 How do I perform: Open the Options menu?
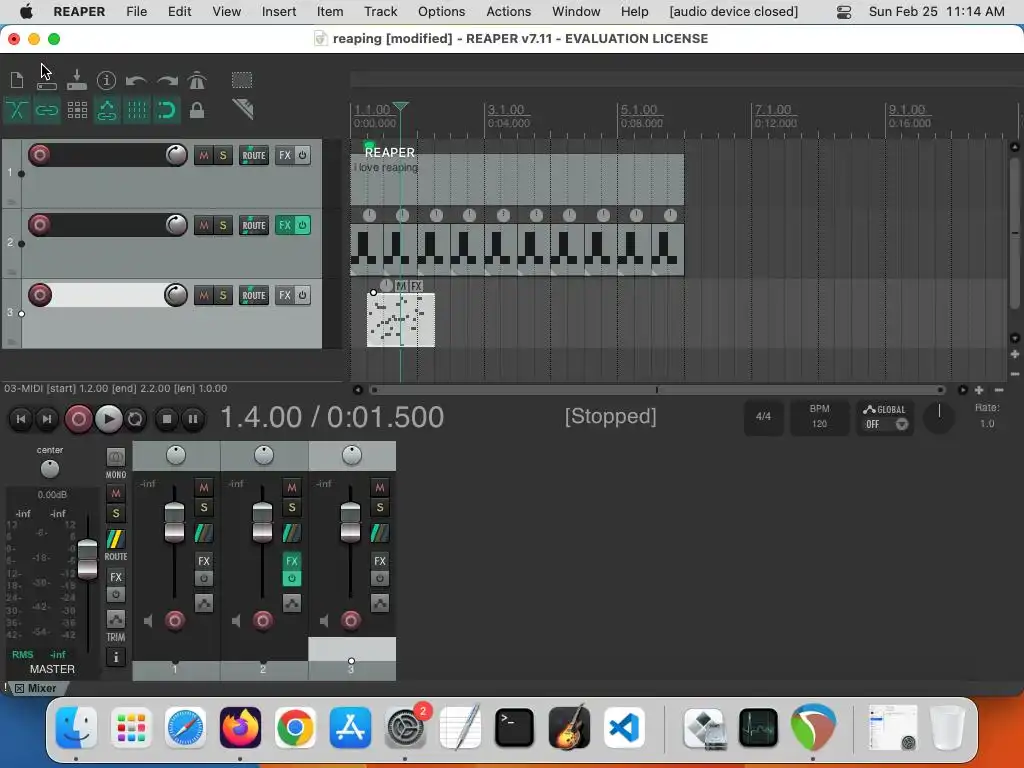click(x=441, y=12)
